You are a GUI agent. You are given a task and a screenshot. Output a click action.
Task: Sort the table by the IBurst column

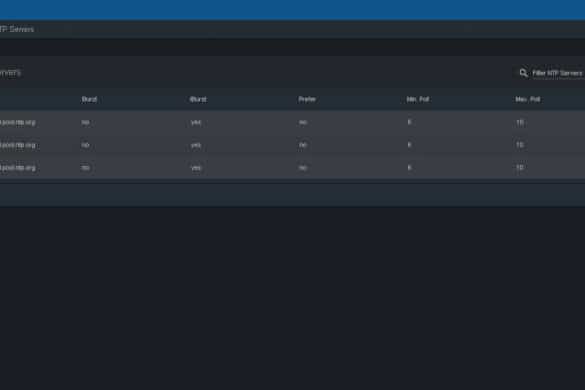click(x=198, y=99)
